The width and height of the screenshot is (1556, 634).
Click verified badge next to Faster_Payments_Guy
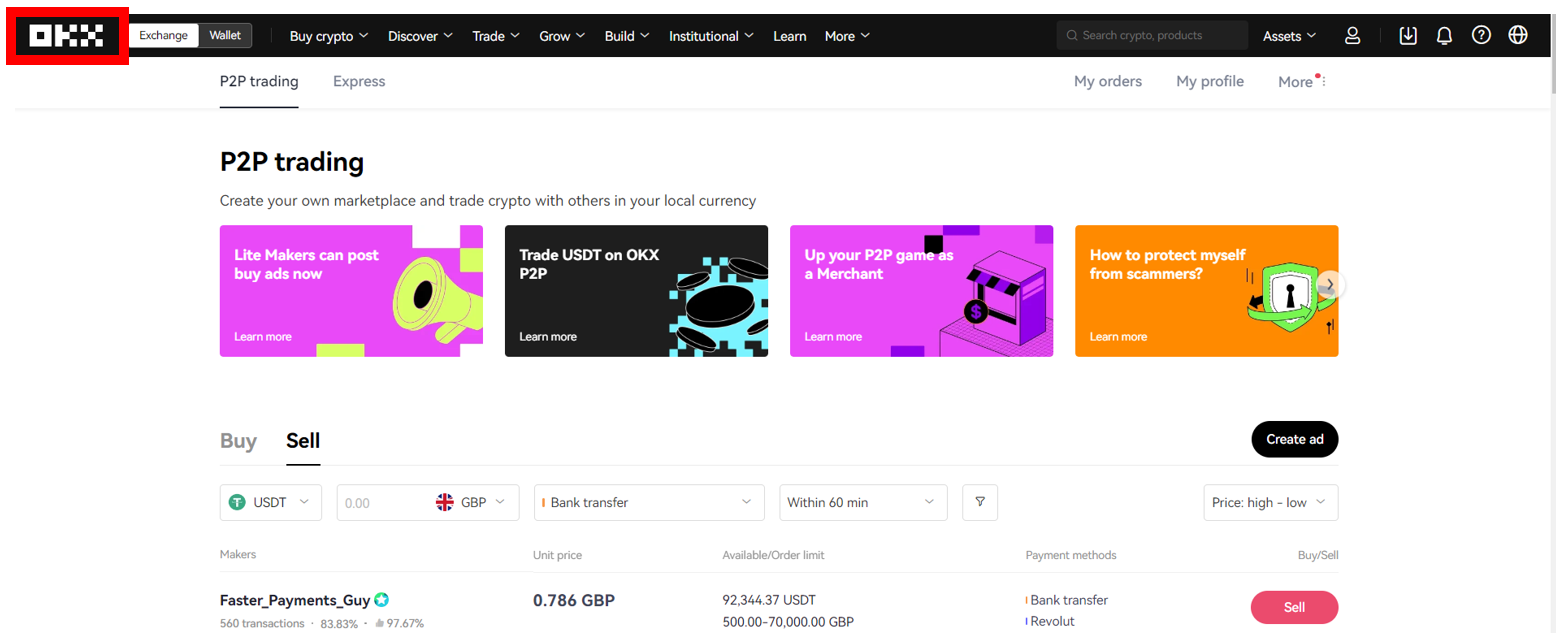pos(381,600)
